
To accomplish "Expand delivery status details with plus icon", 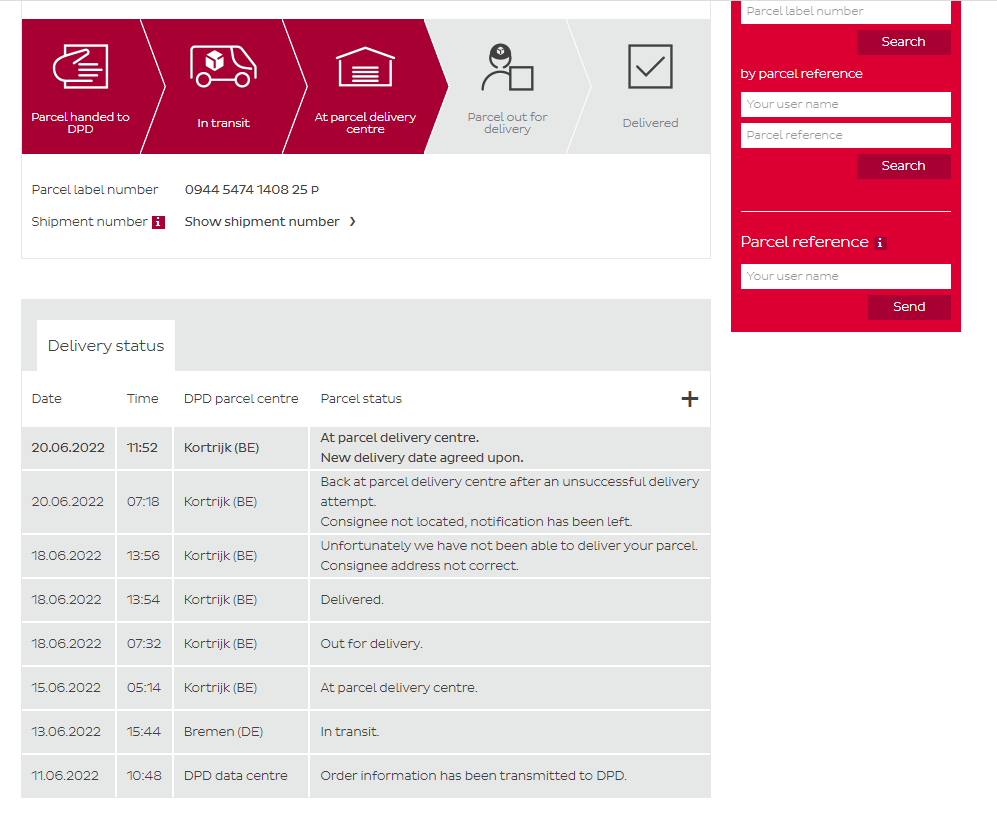I will (689, 399).
